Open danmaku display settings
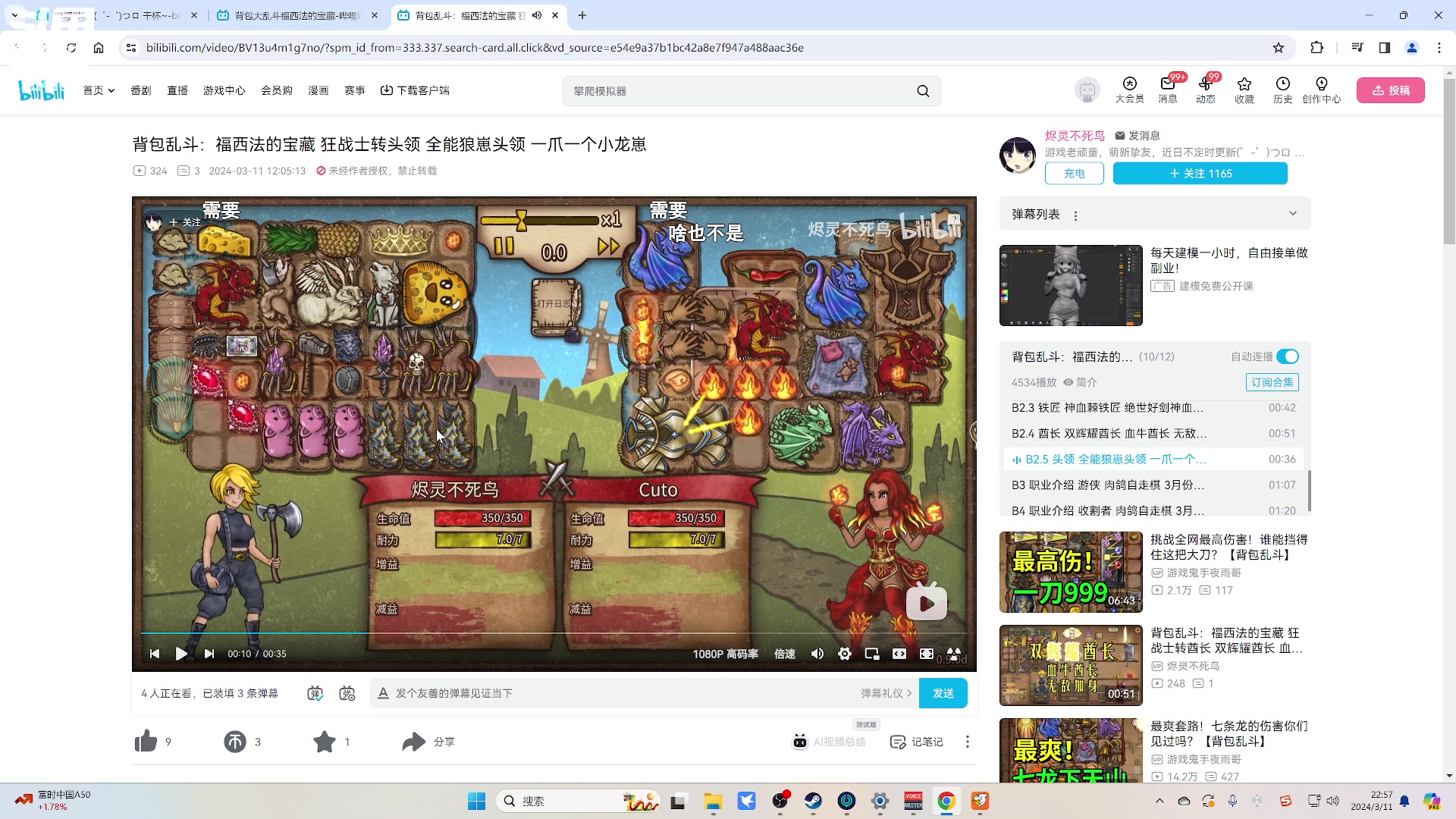This screenshot has width=1456, height=819. pos(347,693)
